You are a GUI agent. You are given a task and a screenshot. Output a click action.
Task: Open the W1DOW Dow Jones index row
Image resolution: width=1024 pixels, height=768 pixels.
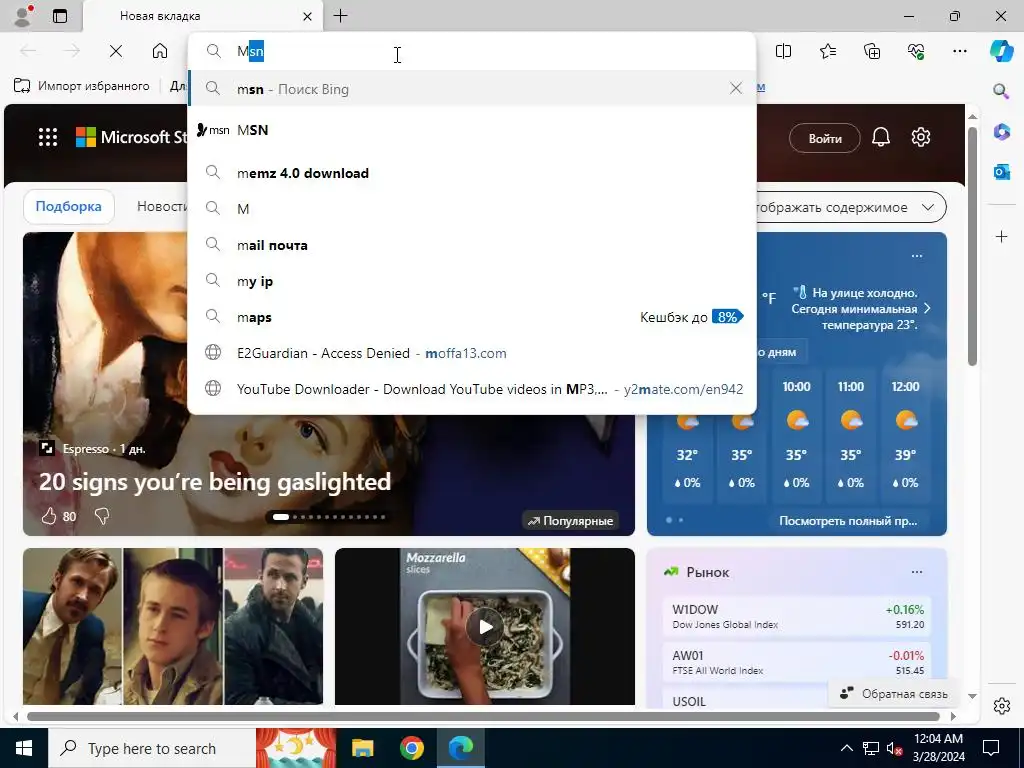(797, 616)
